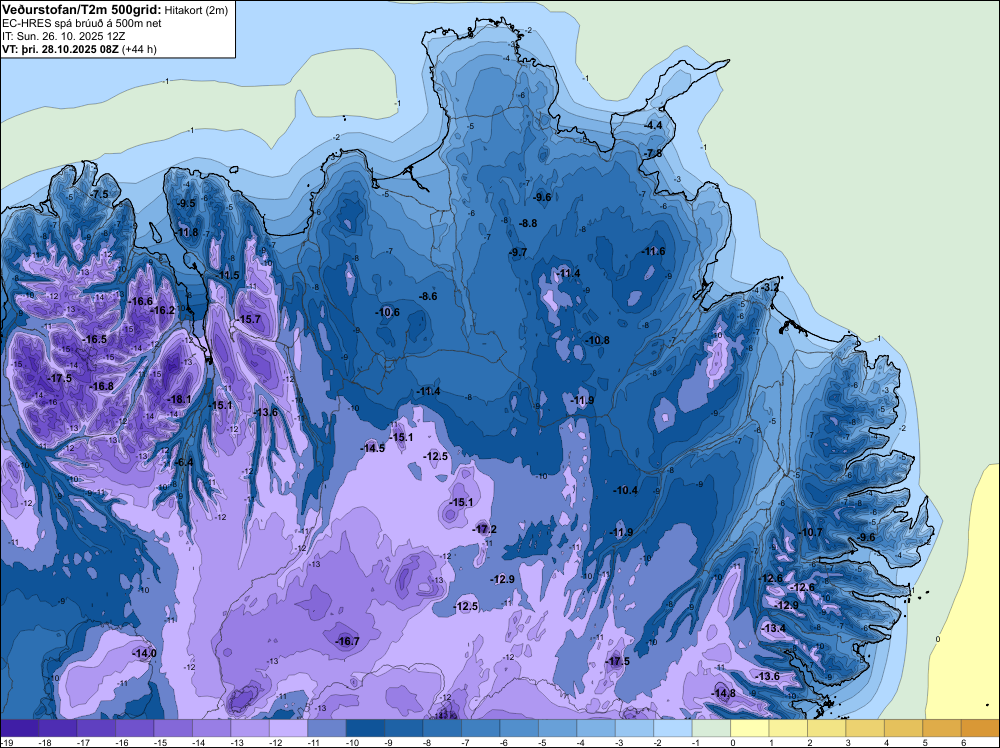Click the darkest purple legend swatch left of -18
The width and height of the screenshot is (1000, 748).
click(19, 728)
